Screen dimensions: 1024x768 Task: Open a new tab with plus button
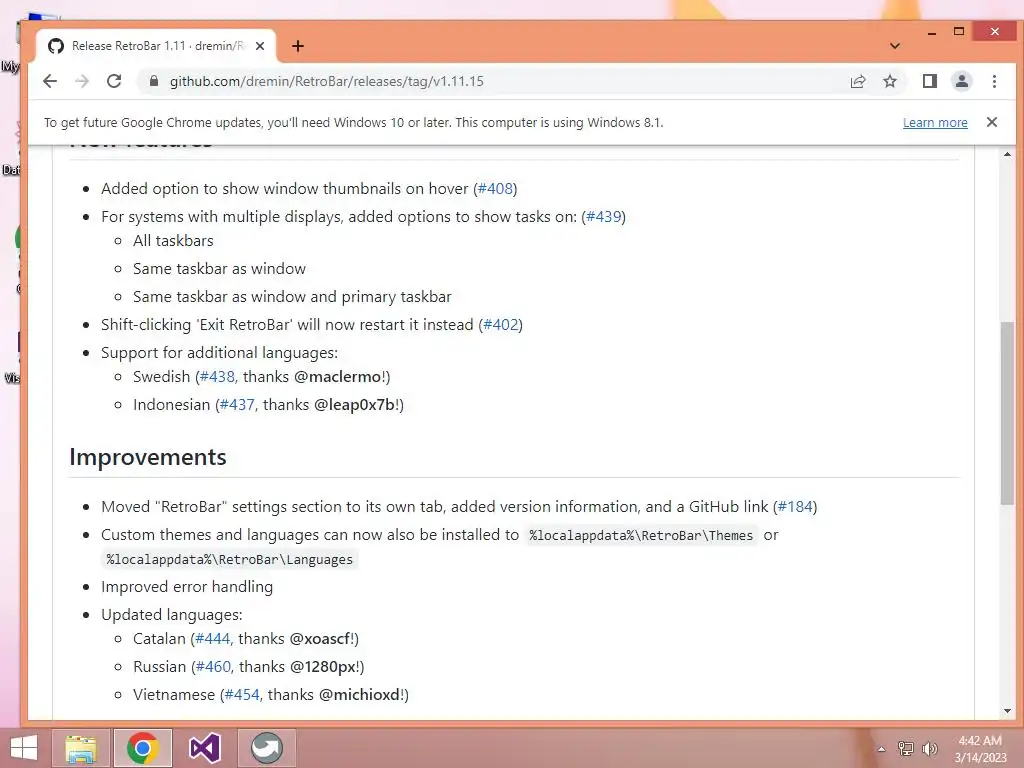pos(298,46)
